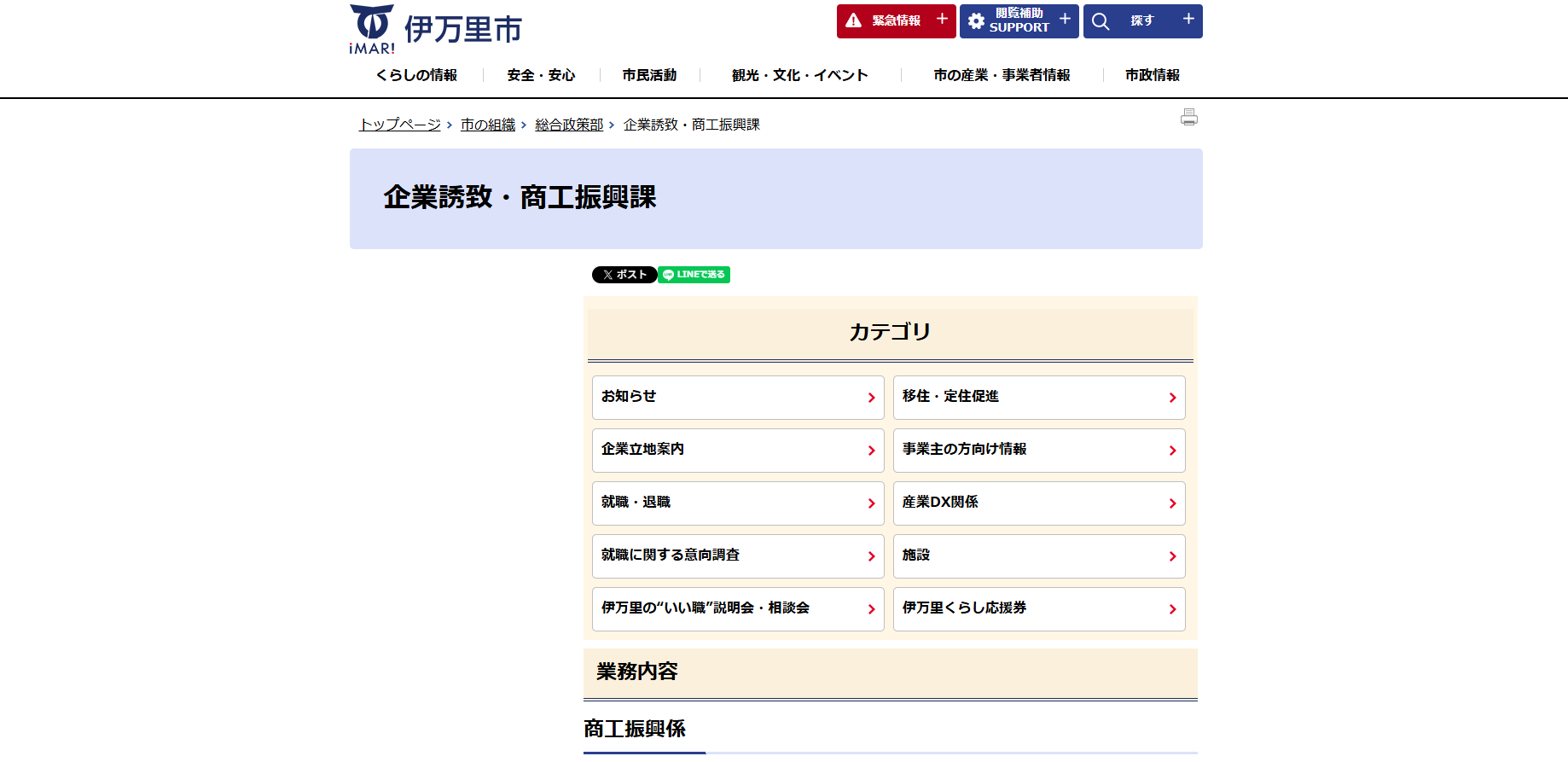1568x762 pixels.
Task: Open the 企業立地案内 category
Action: coord(738,451)
